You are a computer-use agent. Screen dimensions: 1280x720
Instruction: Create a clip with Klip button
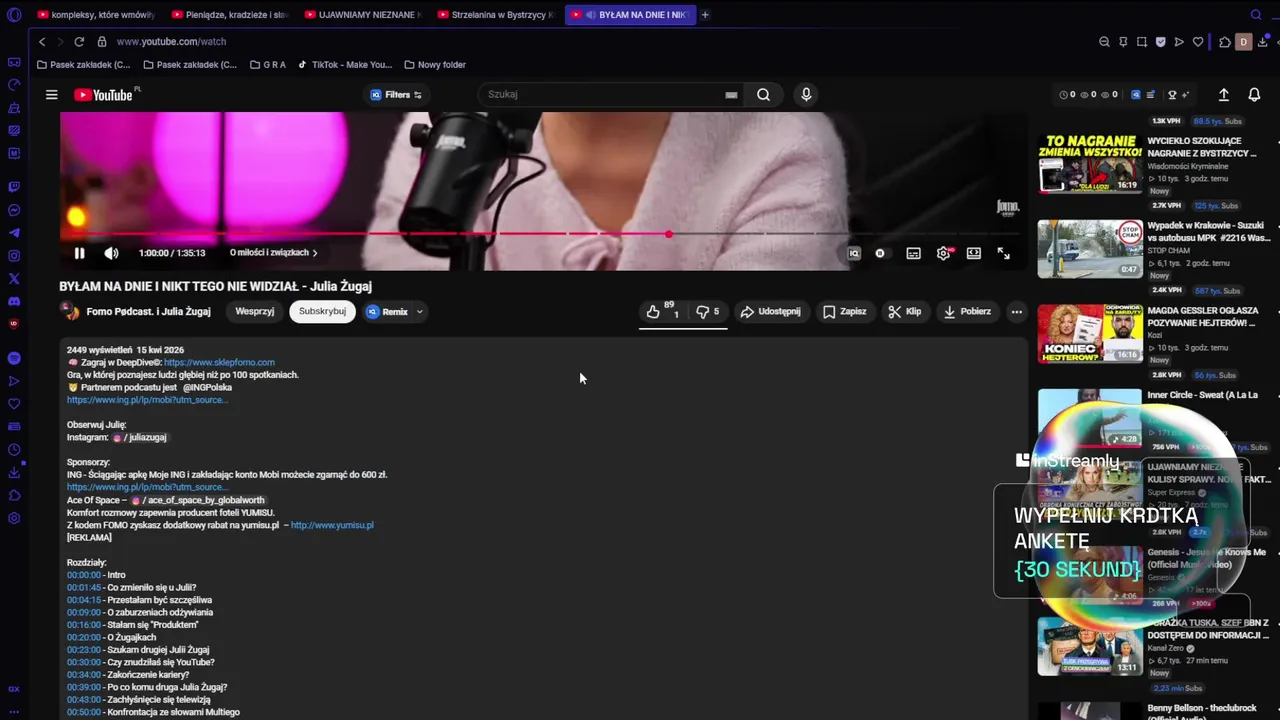(905, 311)
